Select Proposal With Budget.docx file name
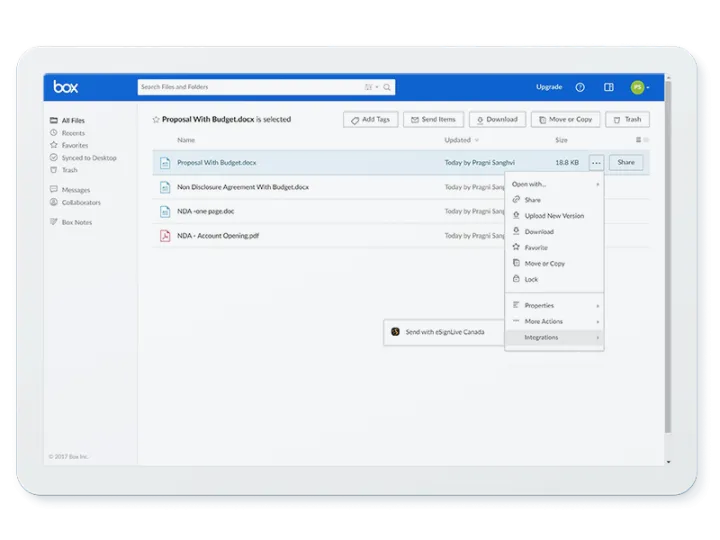Screen dimensions: 720x540 pos(217,163)
